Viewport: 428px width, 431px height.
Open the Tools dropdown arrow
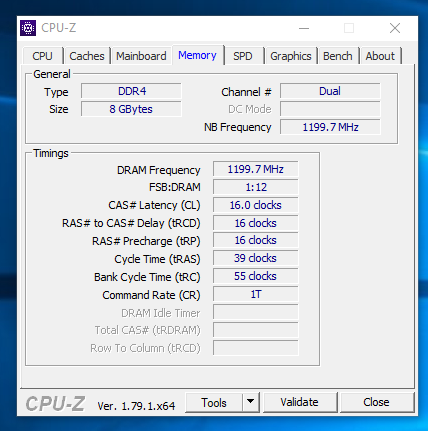(251, 402)
